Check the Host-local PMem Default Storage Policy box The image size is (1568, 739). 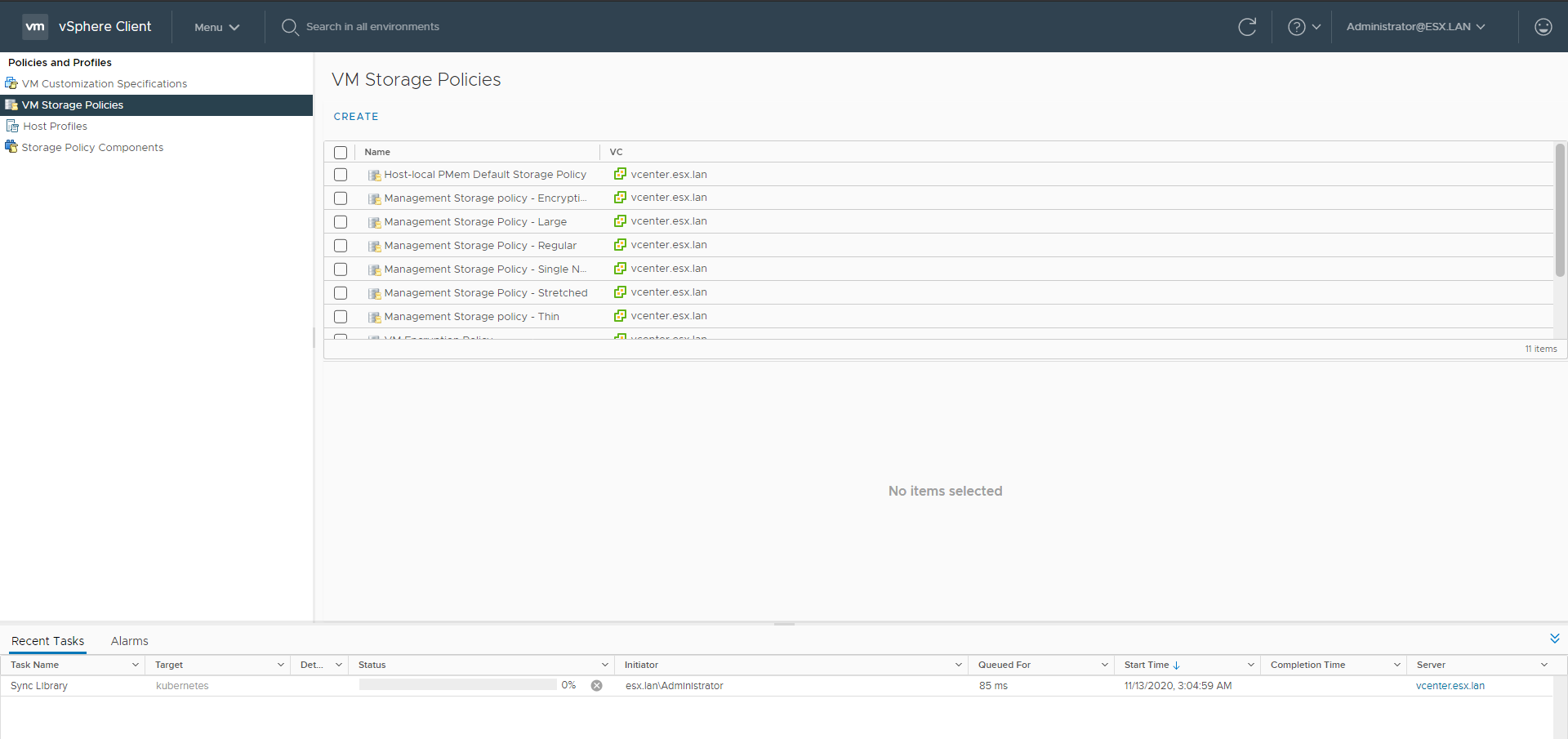(341, 175)
